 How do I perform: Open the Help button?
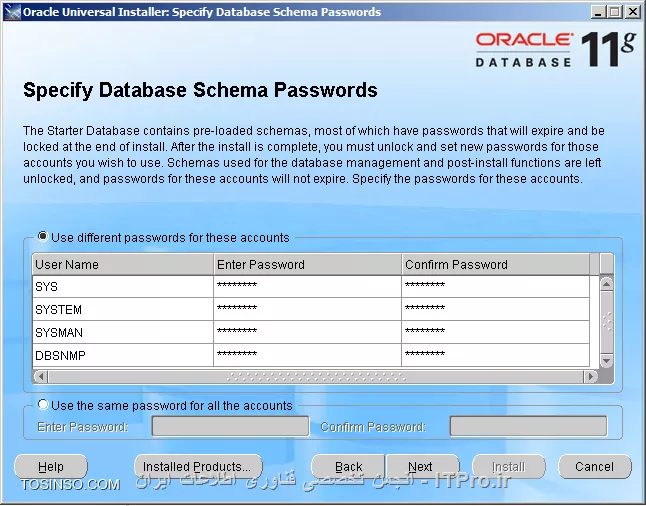coord(51,466)
